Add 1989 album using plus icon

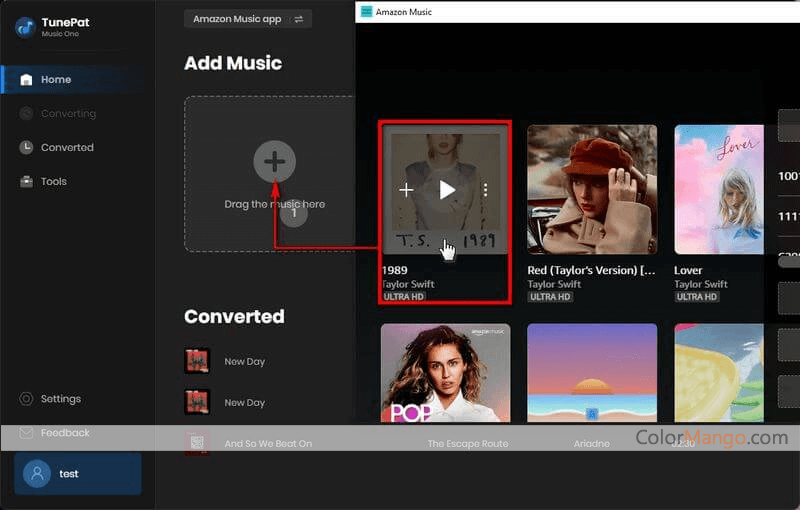point(406,190)
